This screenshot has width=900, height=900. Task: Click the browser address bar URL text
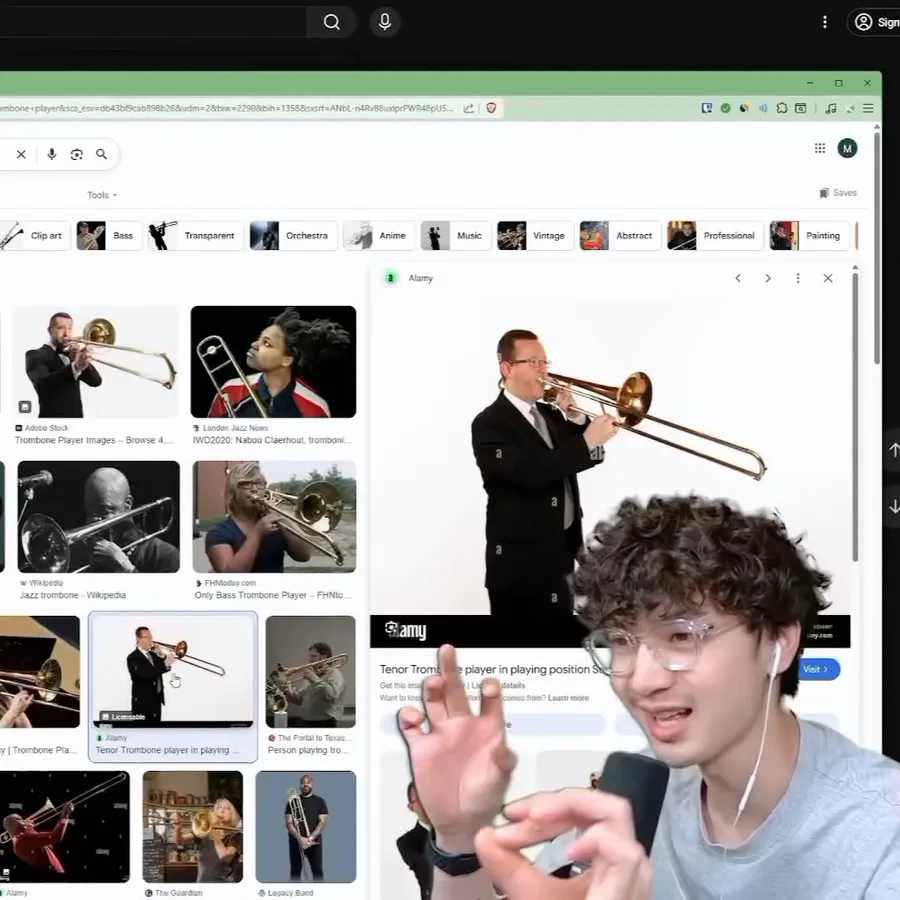pyautogui.click(x=227, y=108)
